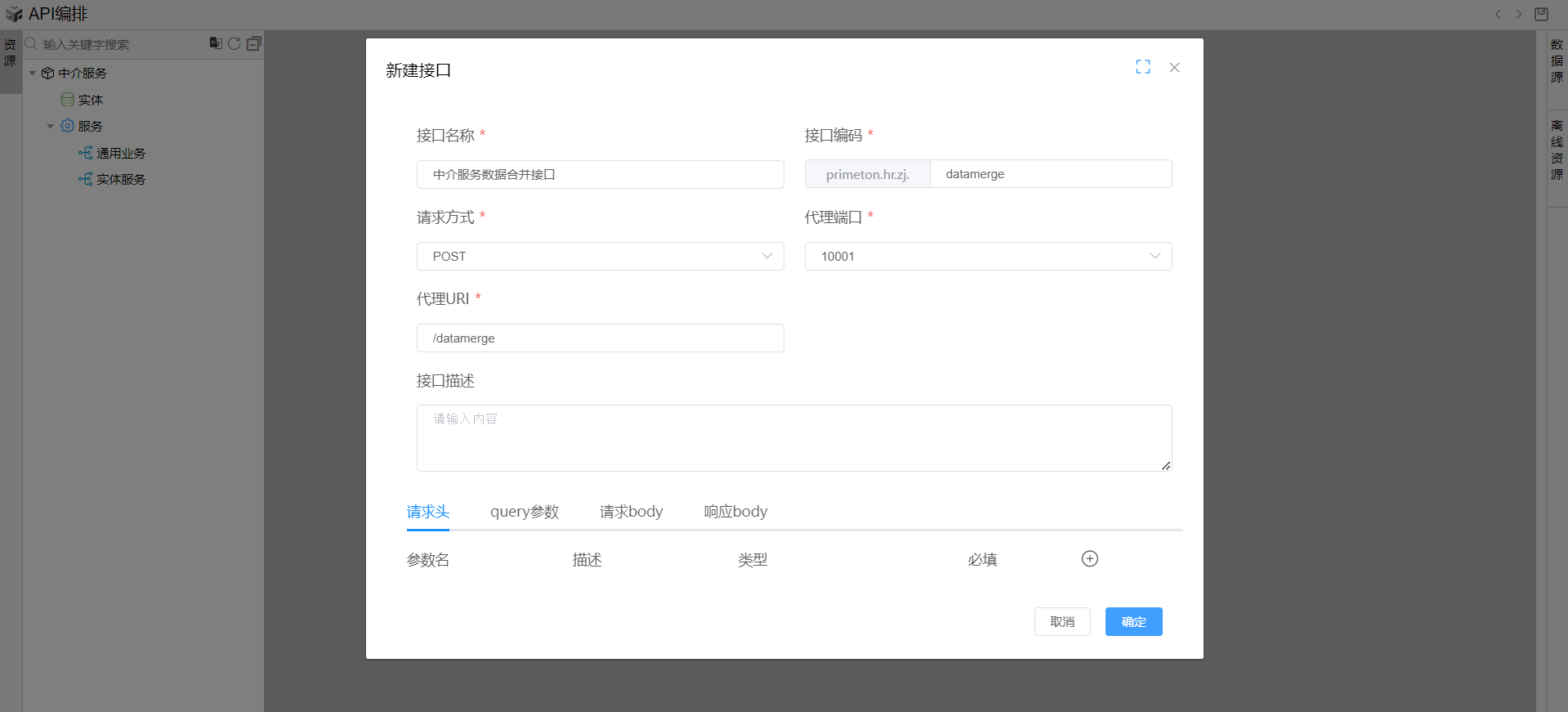The image size is (1568, 712).
Task: Click the save icon at top right
Action: (x=1541, y=14)
